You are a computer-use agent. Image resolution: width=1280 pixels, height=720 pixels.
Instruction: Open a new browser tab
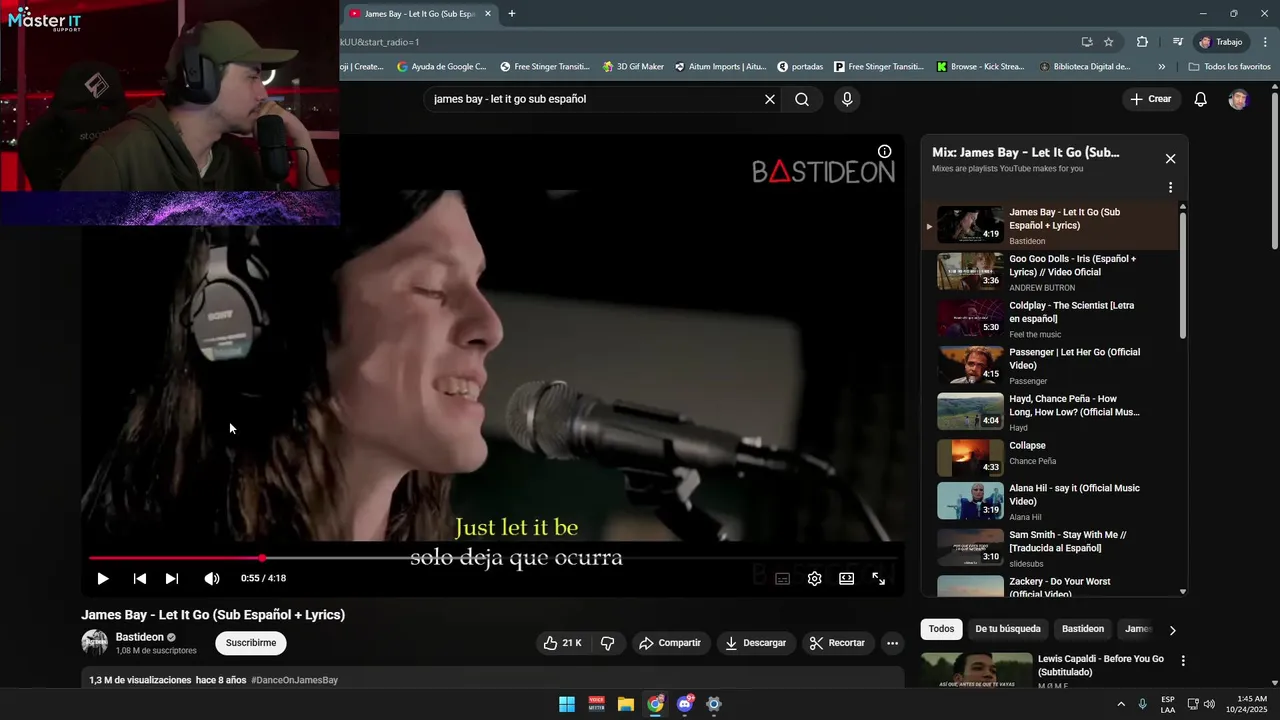coord(512,13)
